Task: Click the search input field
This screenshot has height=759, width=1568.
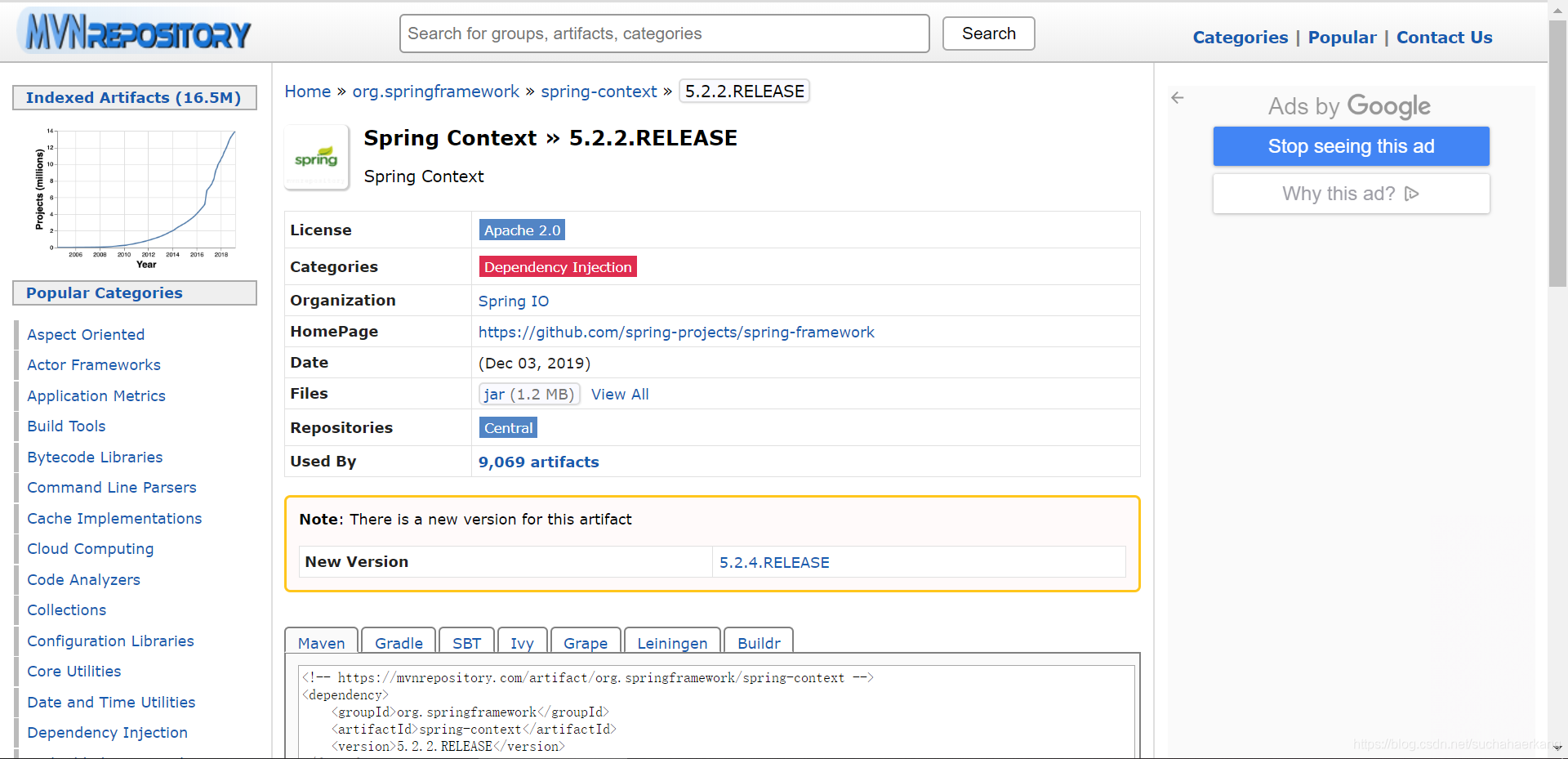Action: coord(664,33)
